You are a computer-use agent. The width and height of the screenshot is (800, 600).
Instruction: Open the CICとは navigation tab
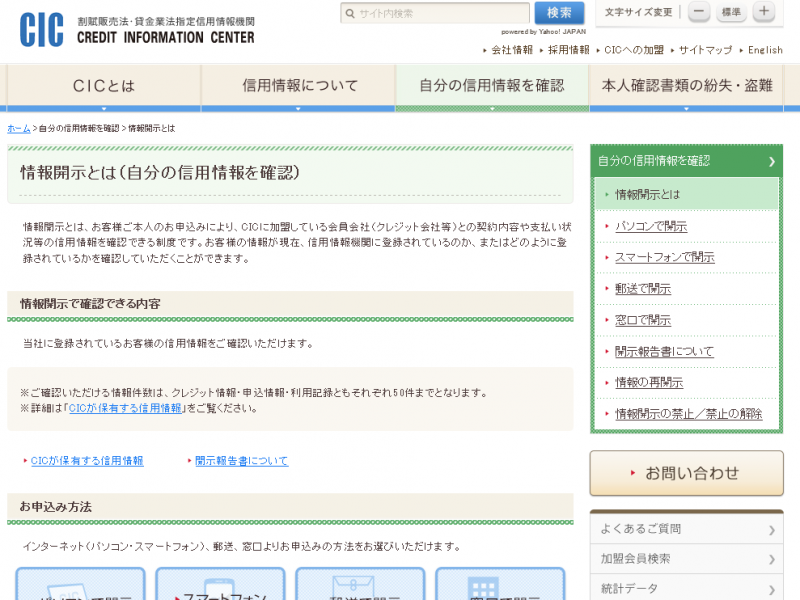[104, 86]
